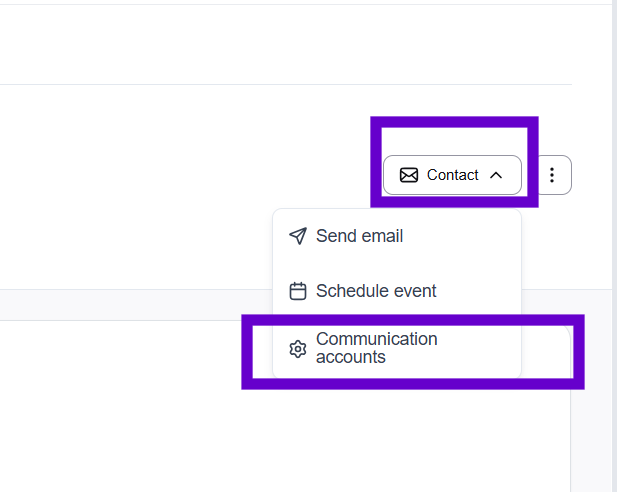The height and width of the screenshot is (492, 617).
Task: Click the upward caret next to Contact
Action: (496, 175)
